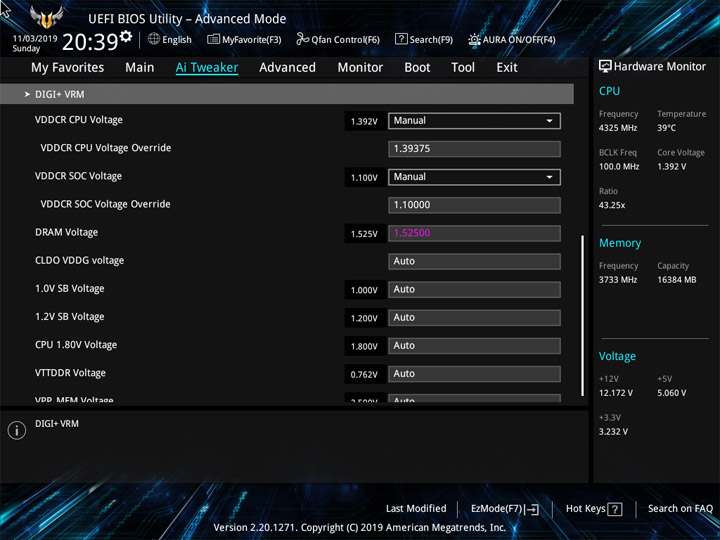Click Memory capacity 16384 MB value
Image resolution: width=720 pixels, height=540 pixels.
[x=677, y=280]
